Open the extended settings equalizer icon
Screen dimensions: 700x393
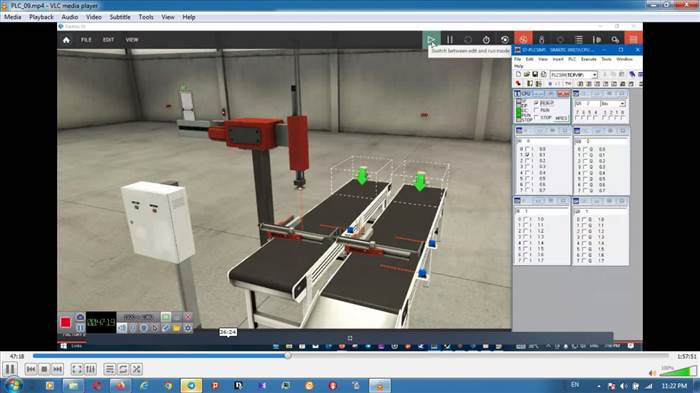click(90, 369)
